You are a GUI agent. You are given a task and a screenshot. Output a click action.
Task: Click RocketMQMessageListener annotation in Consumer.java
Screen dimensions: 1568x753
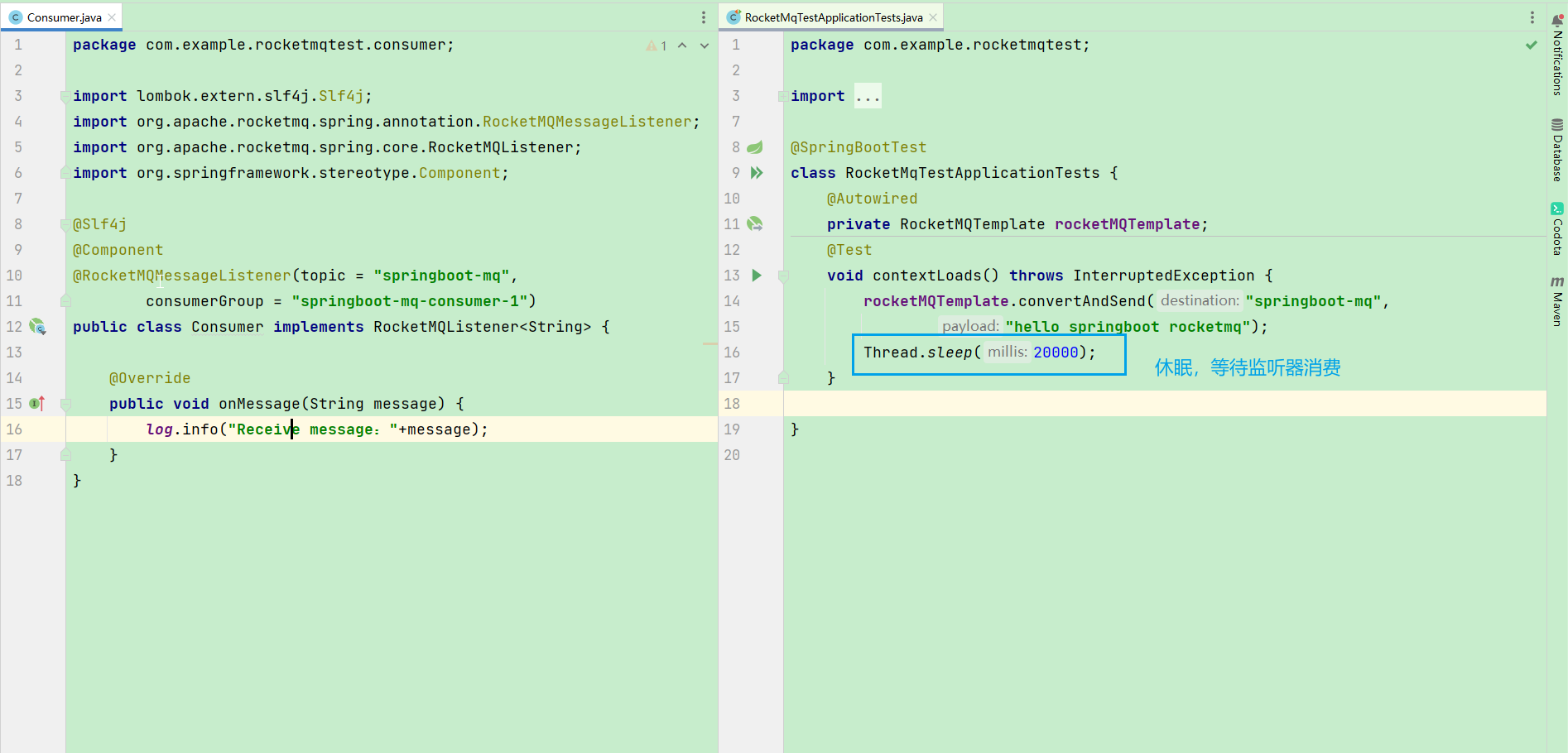click(x=181, y=276)
